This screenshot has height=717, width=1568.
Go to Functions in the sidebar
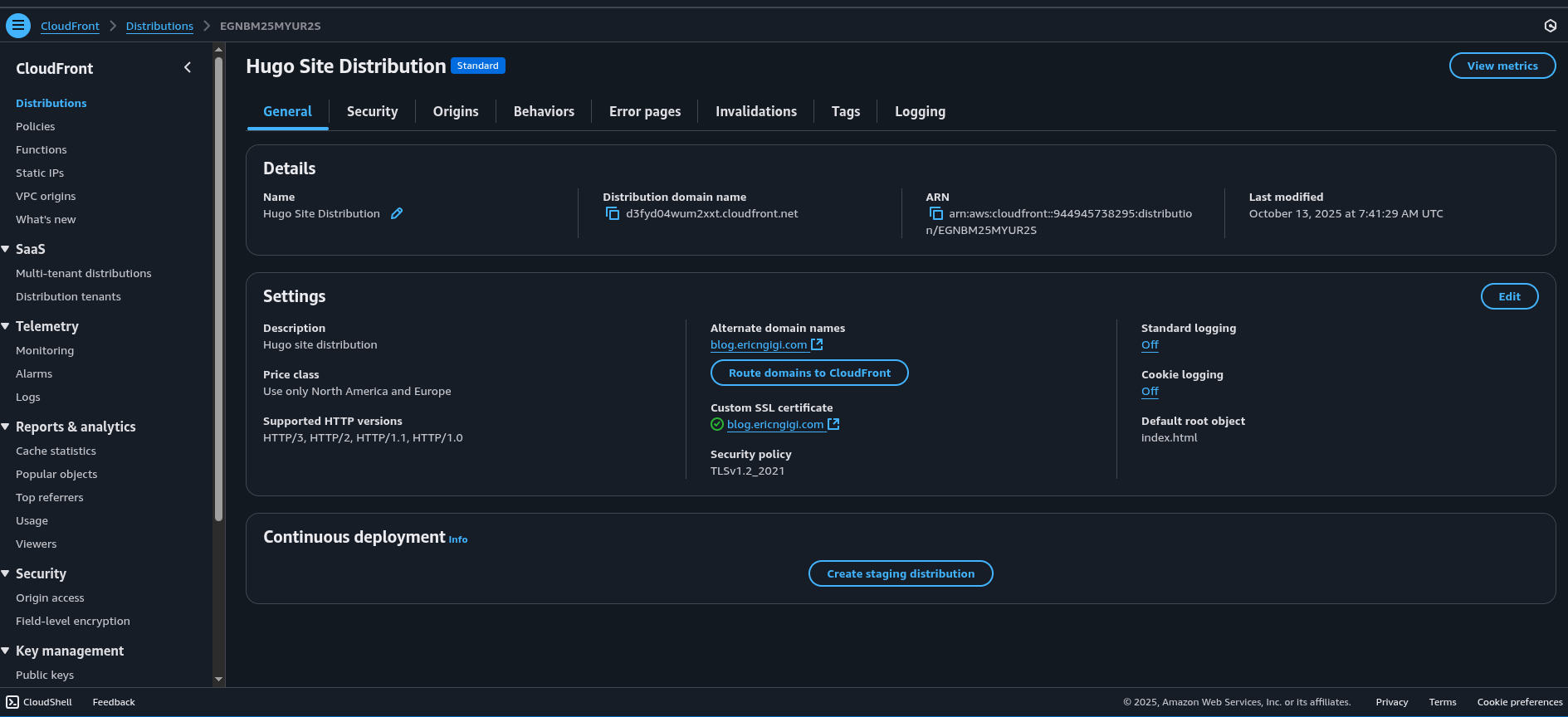click(41, 149)
